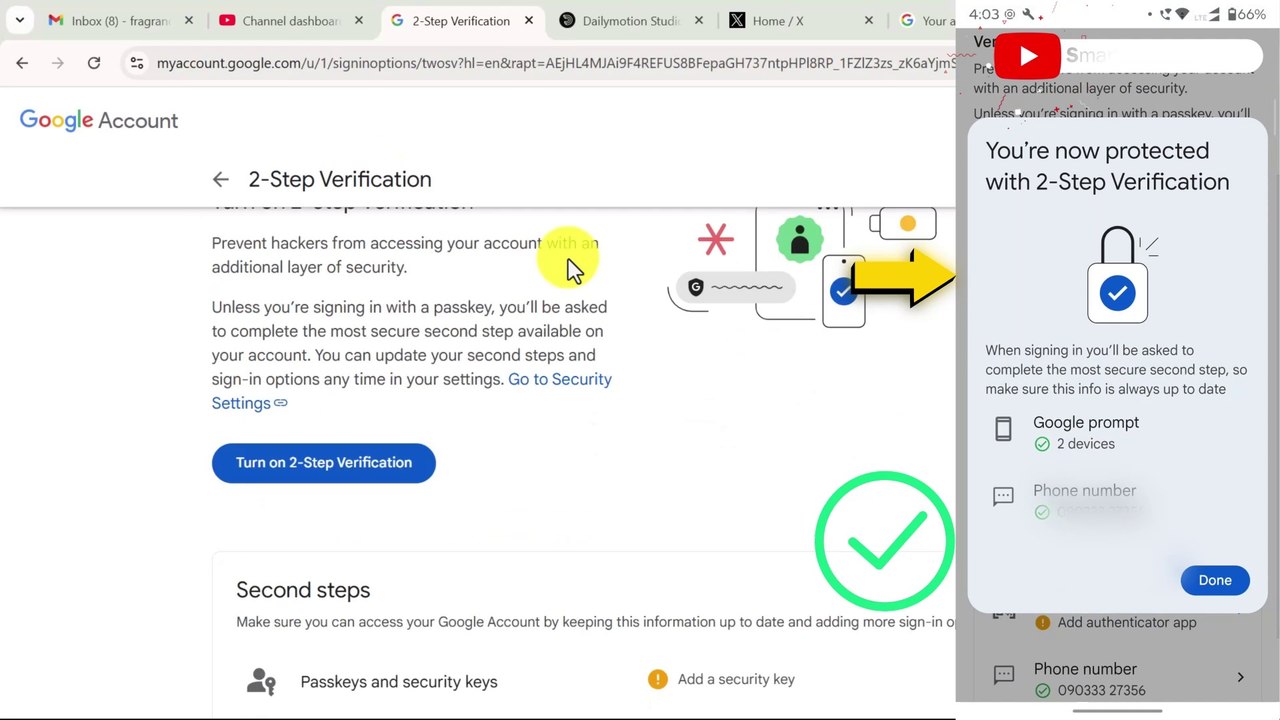This screenshot has width=1280, height=720.
Task: Select the 2-Step Verification tab
Action: 461,20
